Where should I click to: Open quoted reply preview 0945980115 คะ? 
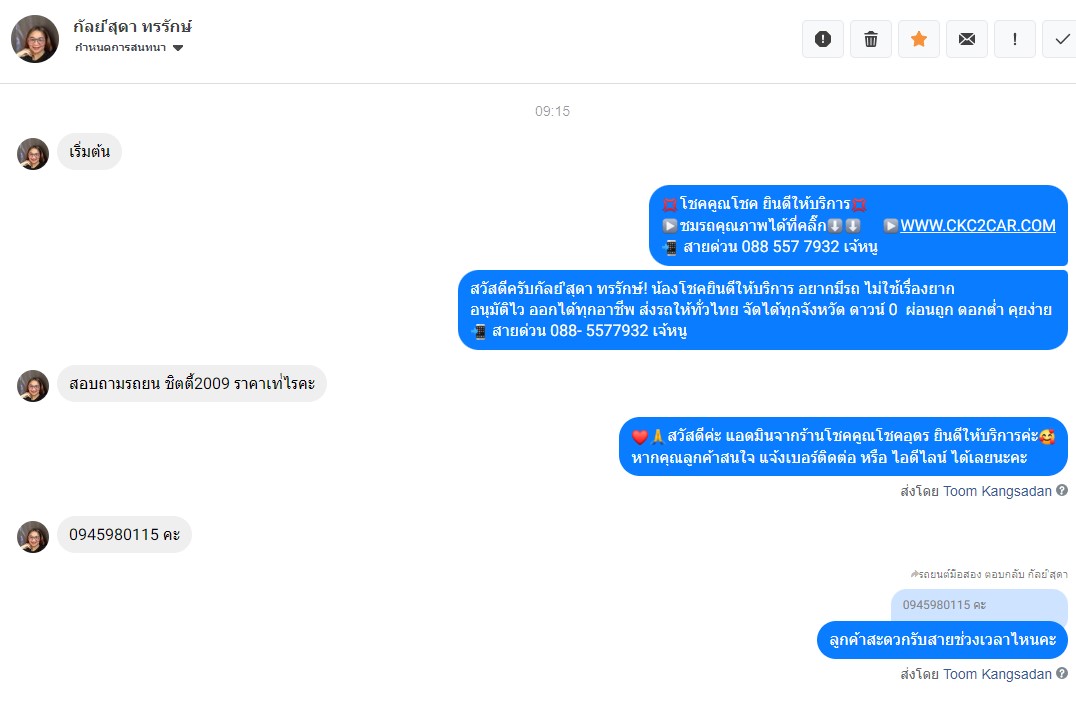[979, 605]
